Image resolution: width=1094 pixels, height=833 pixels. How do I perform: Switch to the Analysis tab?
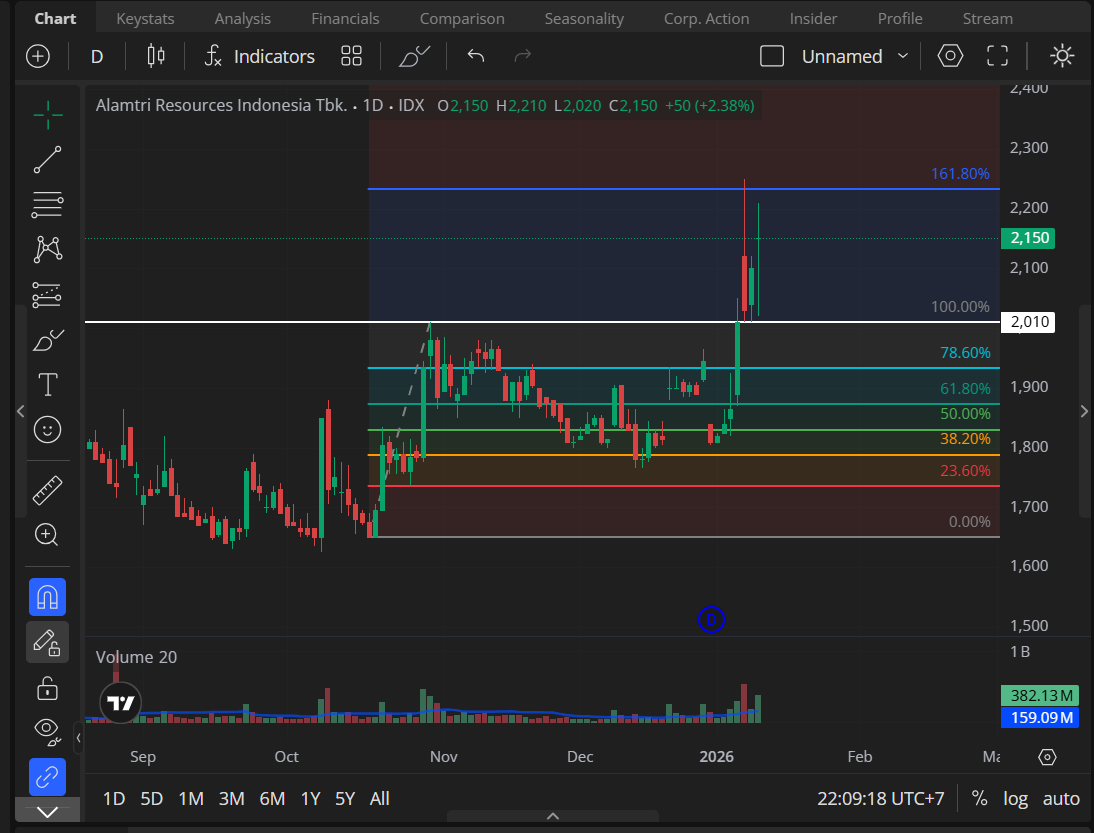[243, 19]
